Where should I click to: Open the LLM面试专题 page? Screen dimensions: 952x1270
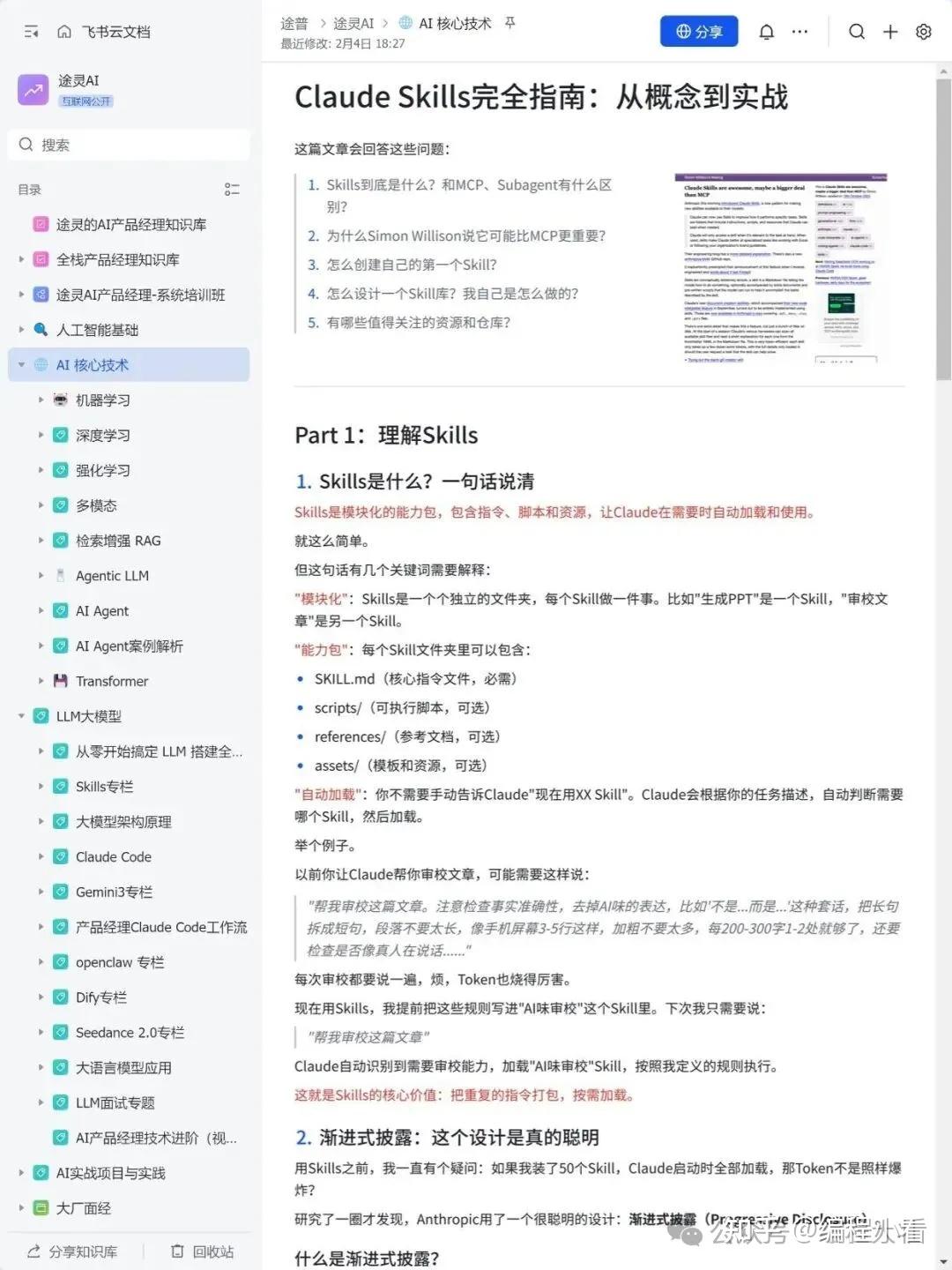pyautogui.click(x=115, y=1102)
